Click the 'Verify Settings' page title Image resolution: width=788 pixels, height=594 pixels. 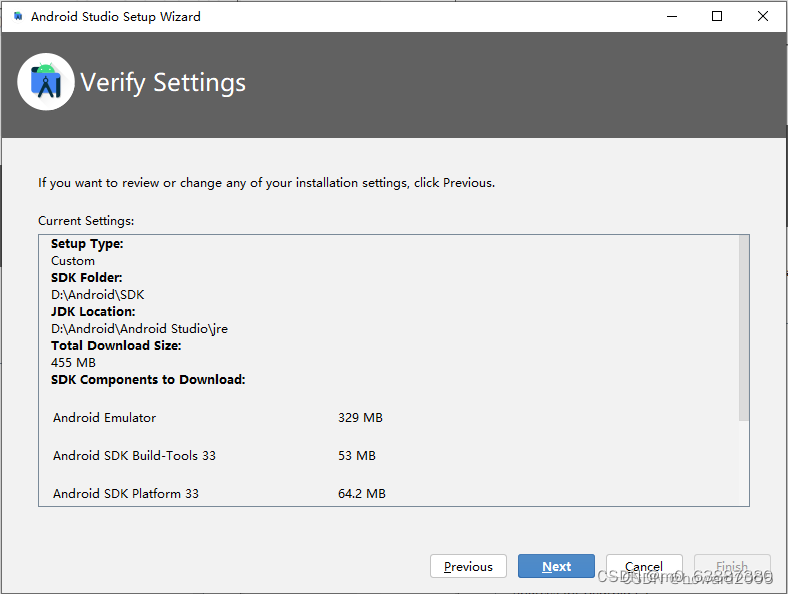pos(163,83)
